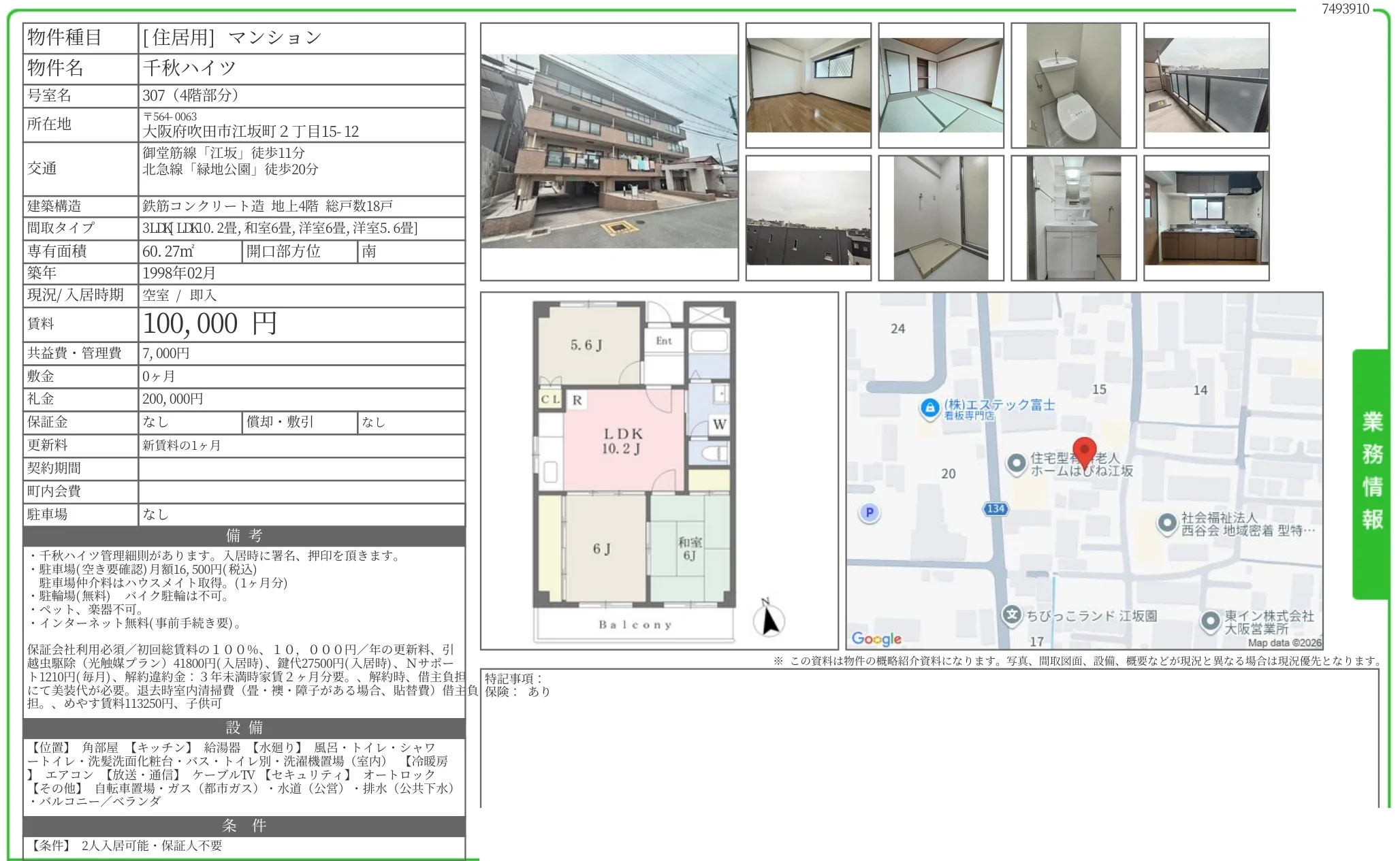
Task: Click the エステック富士 shop marker icon
Action: point(929,408)
